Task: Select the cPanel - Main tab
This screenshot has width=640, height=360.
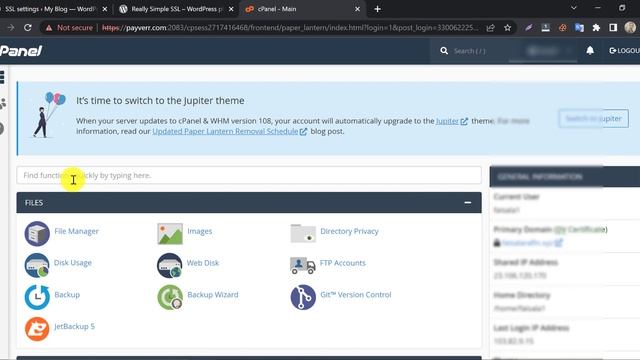Action: pyautogui.click(x=302, y=9)
